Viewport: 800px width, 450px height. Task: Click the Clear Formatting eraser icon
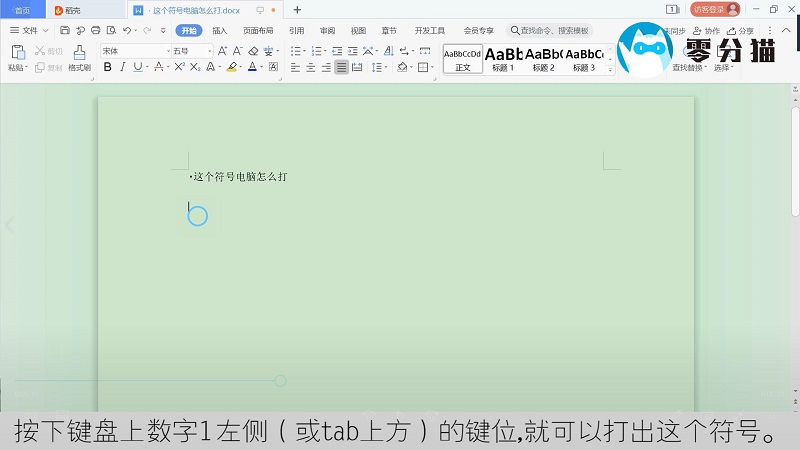click(x=253, y=51)
